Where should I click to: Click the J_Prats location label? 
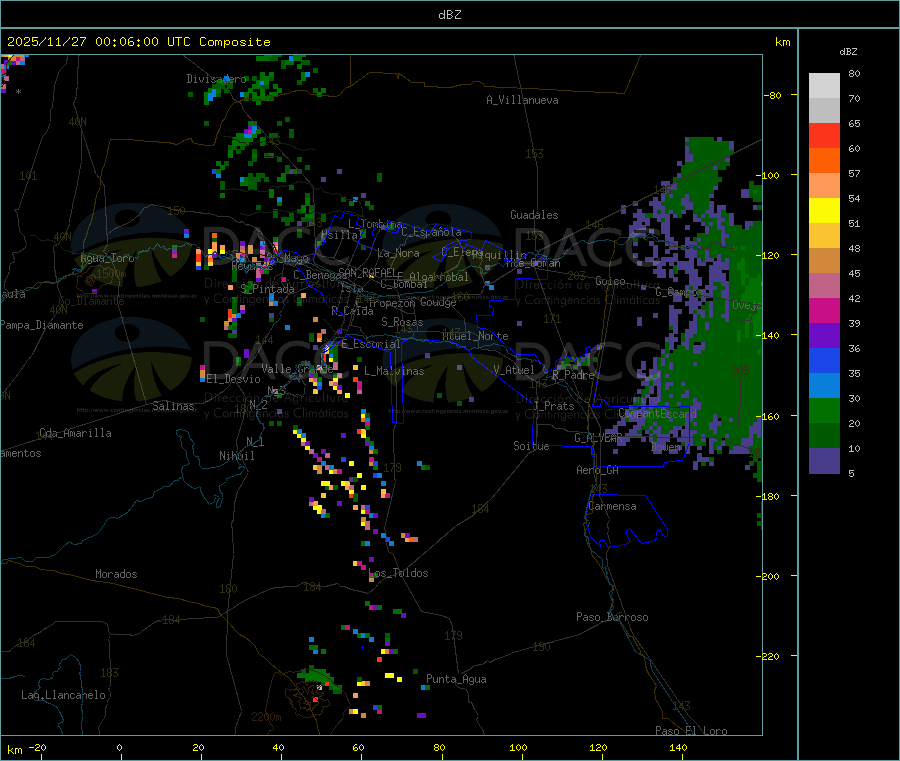coord(553,405)
